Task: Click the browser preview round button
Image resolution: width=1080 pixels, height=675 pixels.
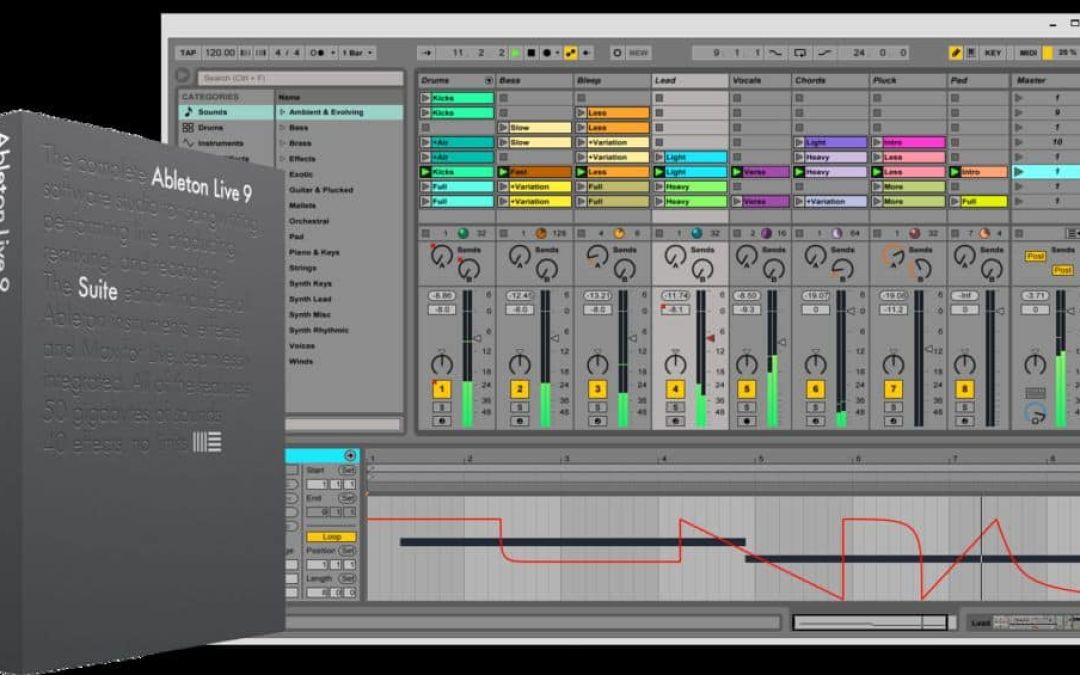Action: [x=183, y=76]
